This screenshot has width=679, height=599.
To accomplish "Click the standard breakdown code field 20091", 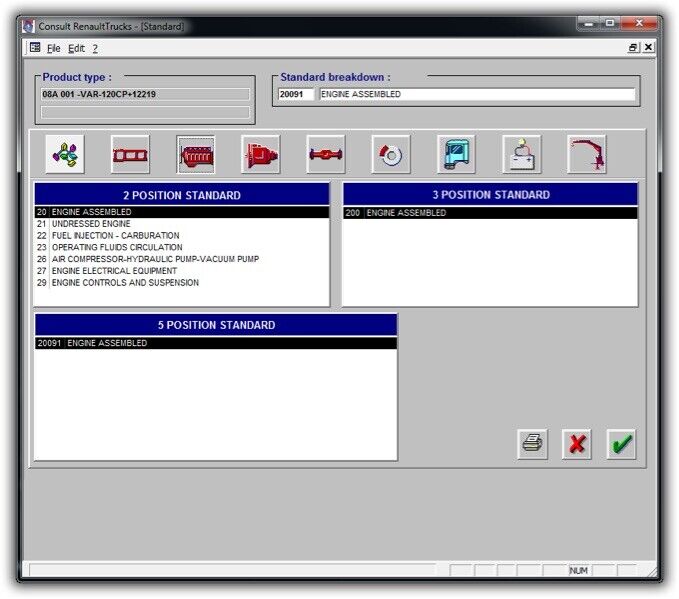I will coord(296,95).
